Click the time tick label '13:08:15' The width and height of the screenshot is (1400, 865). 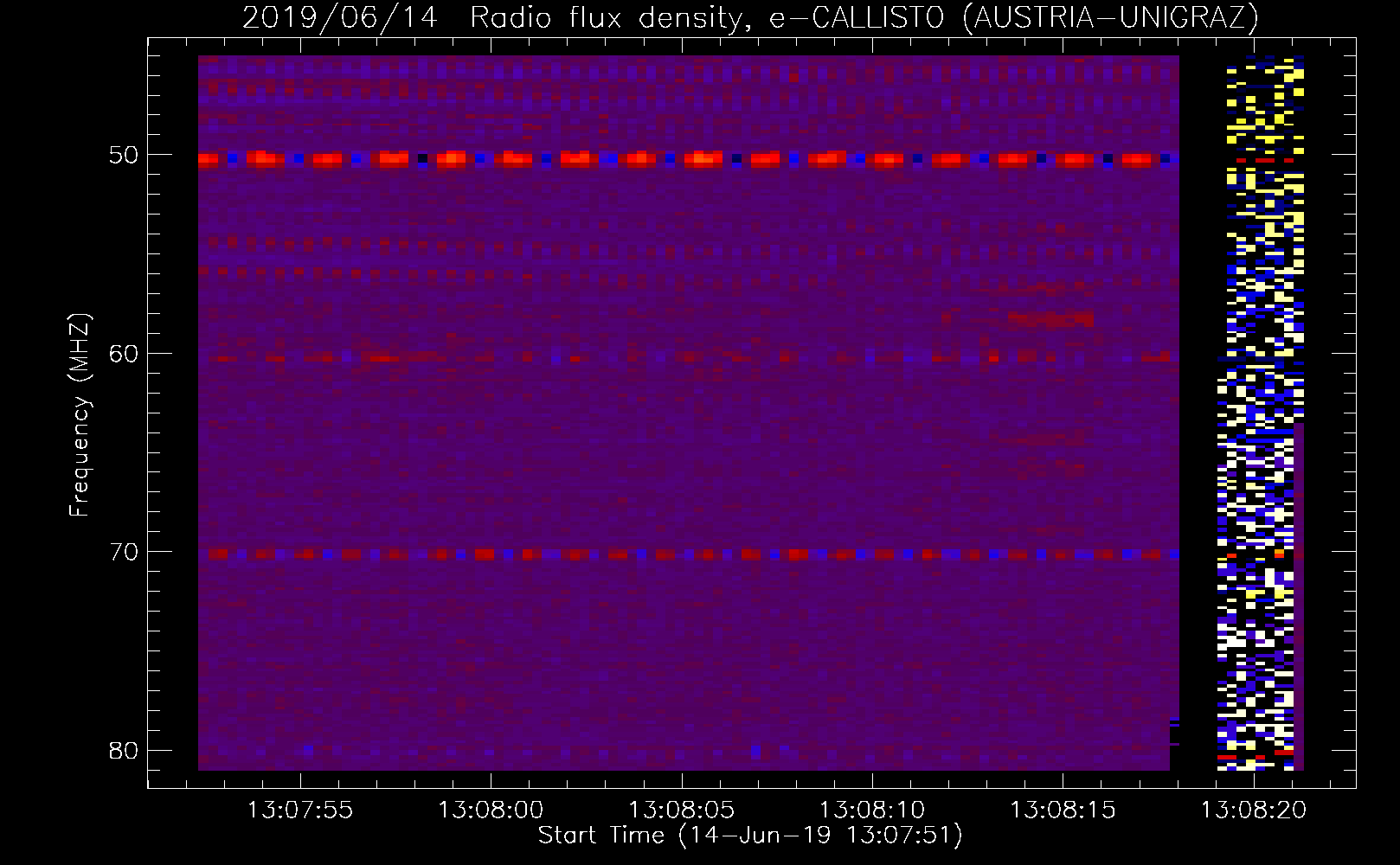pos(1063,811)
